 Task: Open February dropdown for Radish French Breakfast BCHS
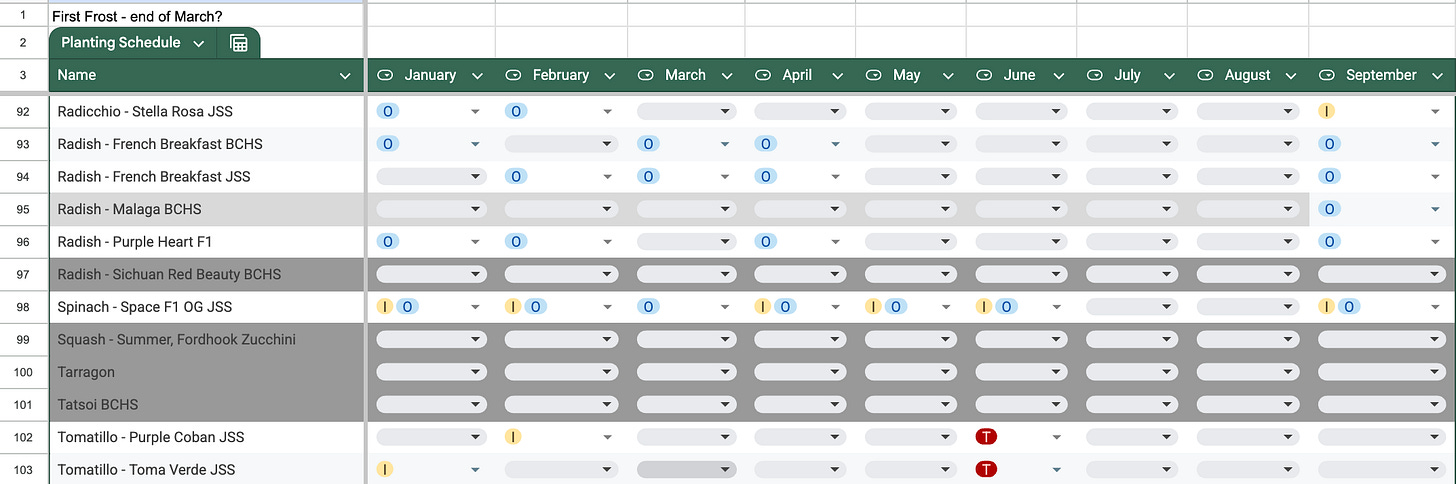pyautogui.click(x=560, y=144)
